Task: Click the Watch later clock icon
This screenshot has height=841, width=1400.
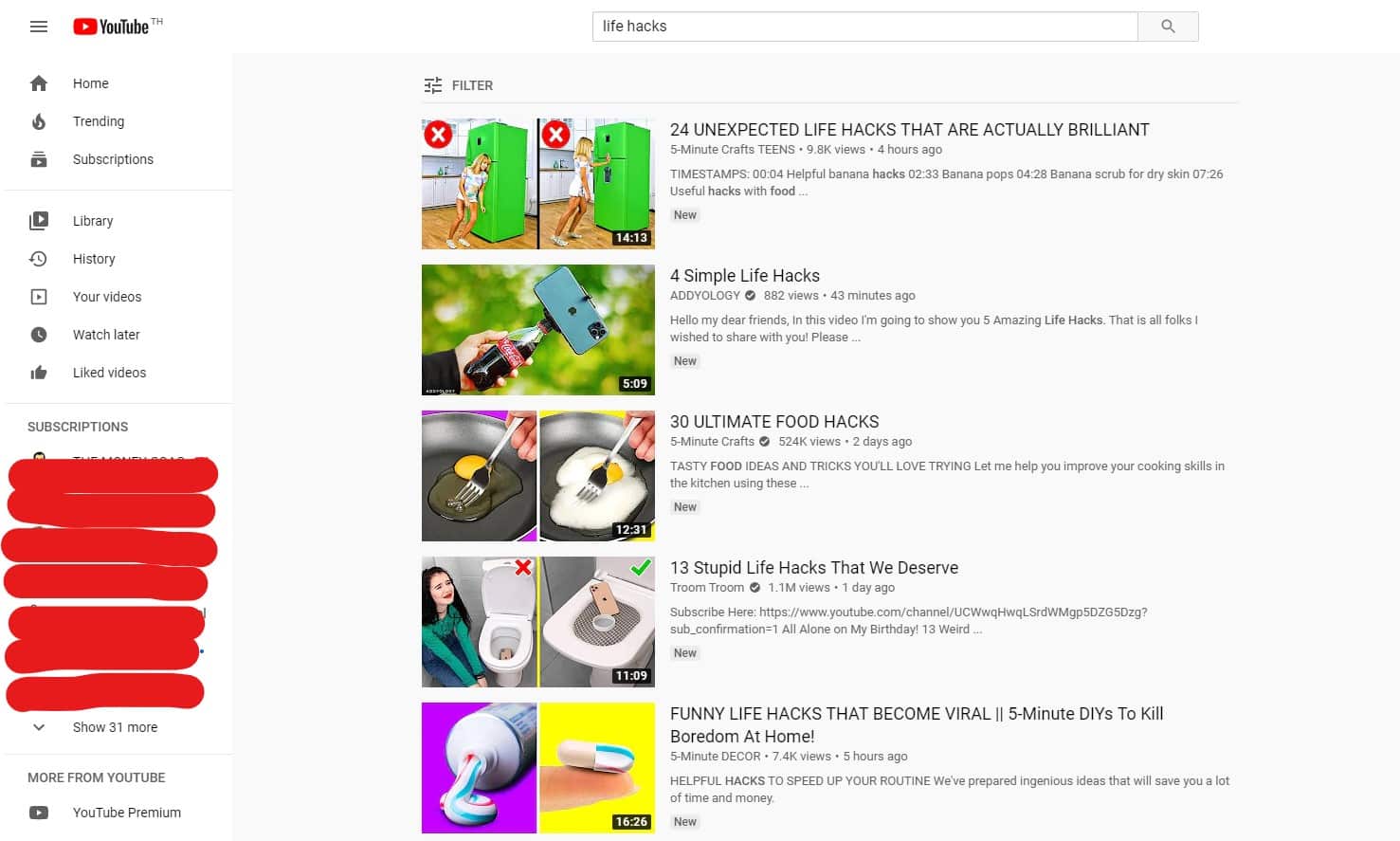Action: click(x=39, y=335)
